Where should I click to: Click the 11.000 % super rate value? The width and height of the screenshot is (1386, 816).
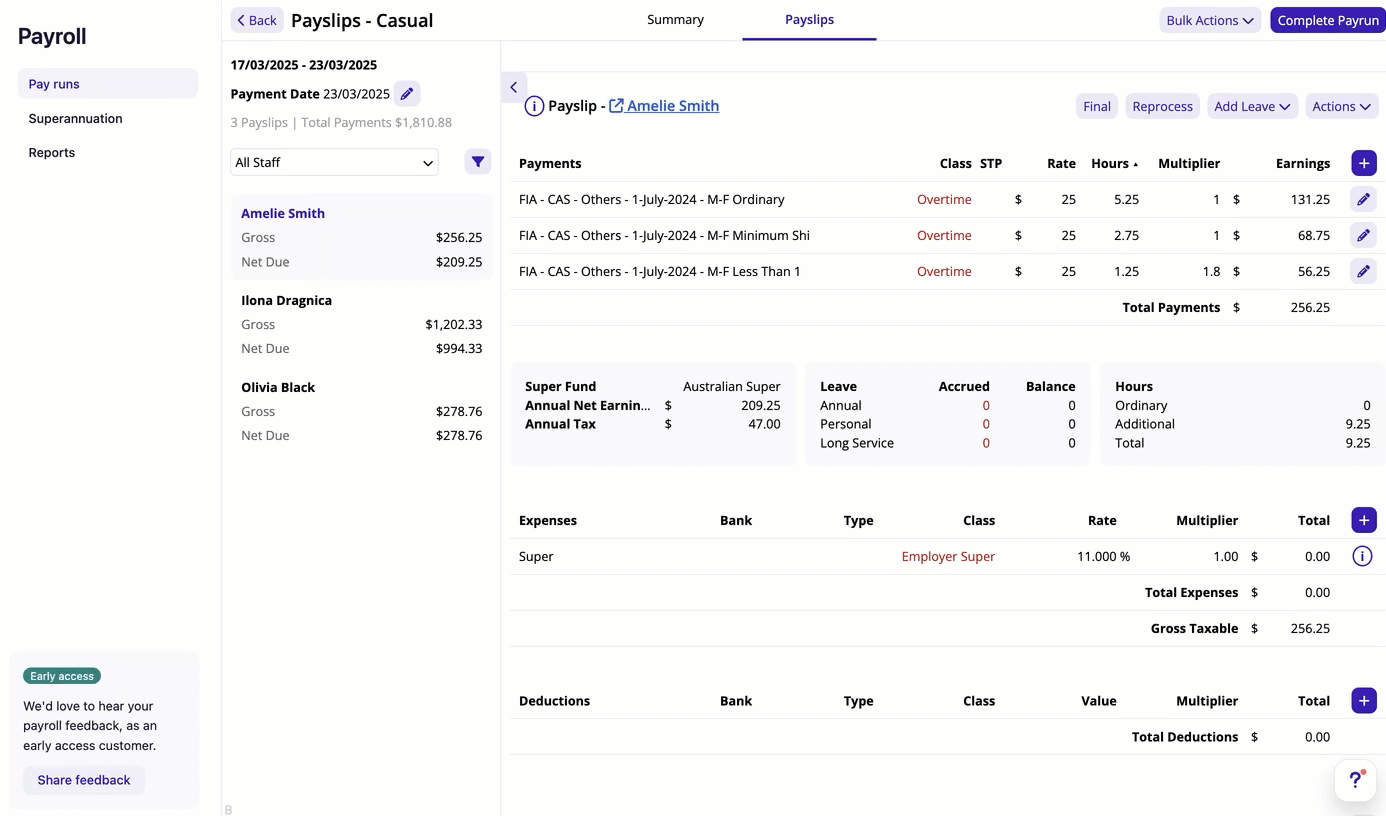pos(1103,556)
